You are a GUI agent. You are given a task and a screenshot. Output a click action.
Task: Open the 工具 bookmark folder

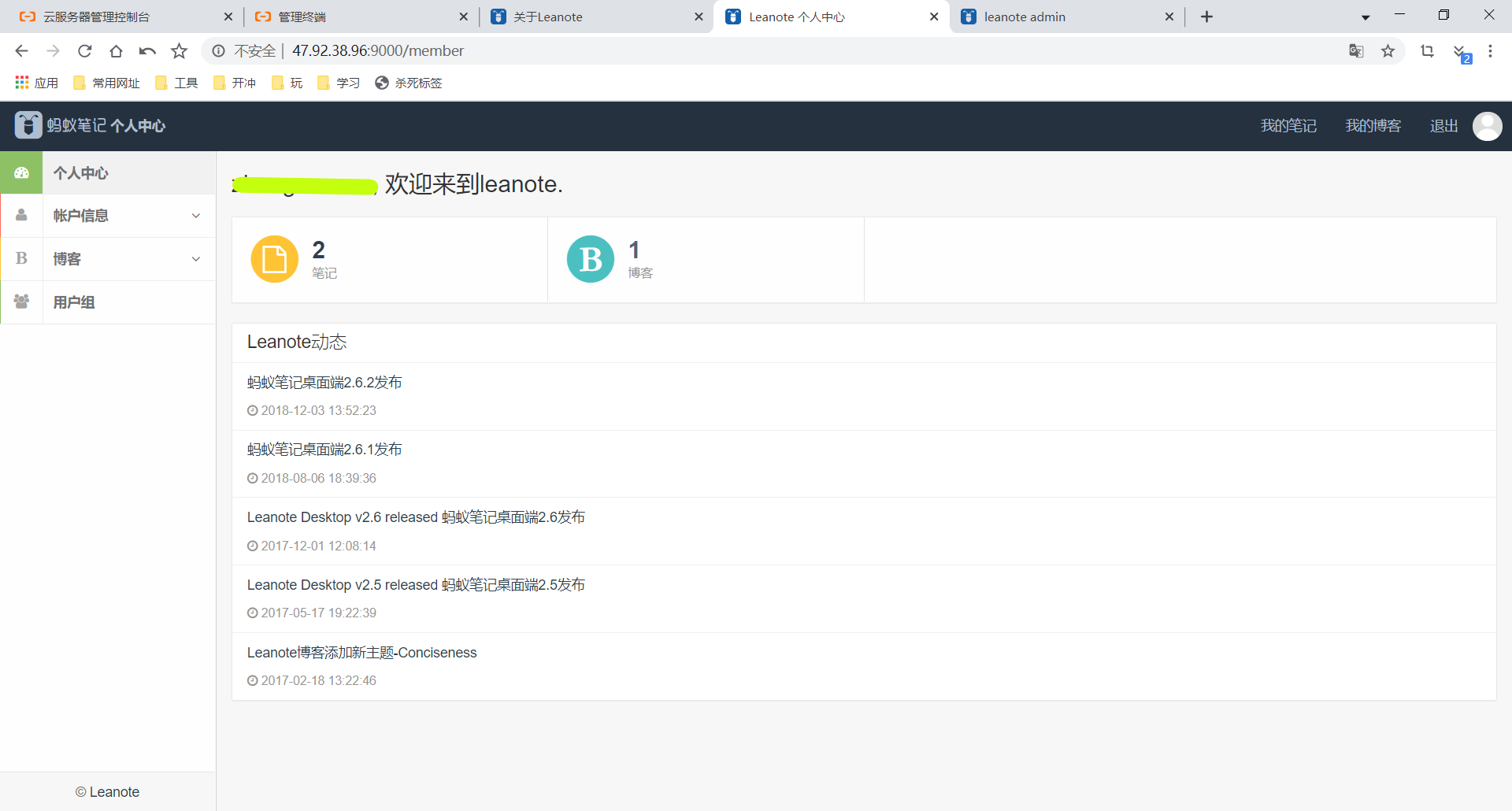(177, 83)
